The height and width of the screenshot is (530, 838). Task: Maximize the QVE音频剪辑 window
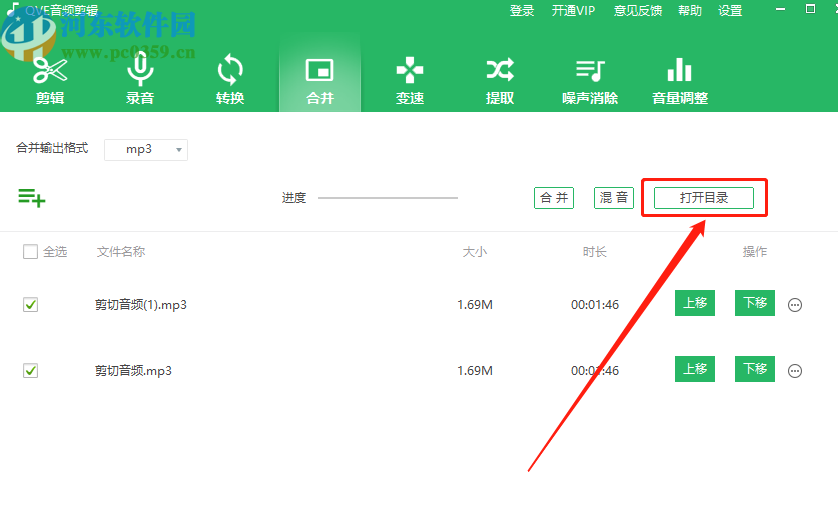click(810, 9)
